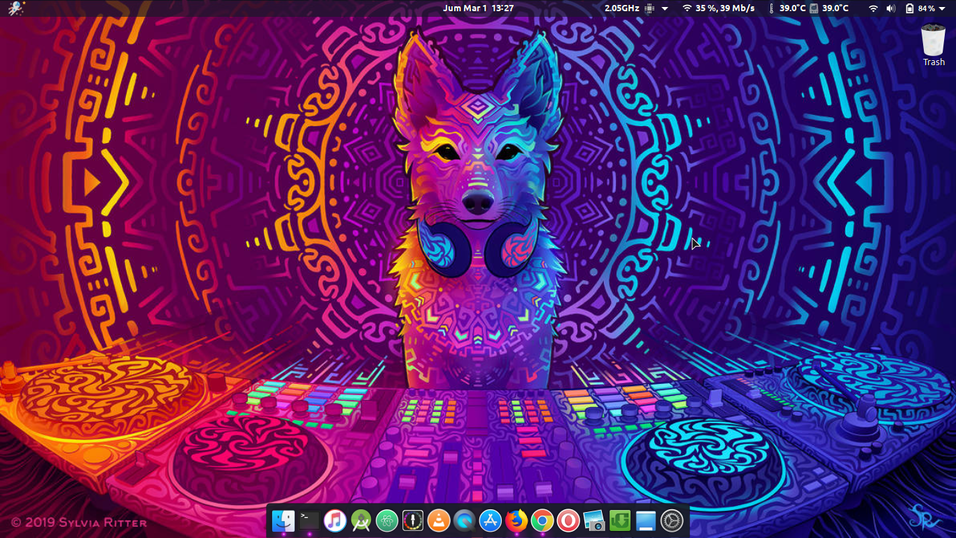The height and width of the screenshot is (538, 956).
Task: Click the disk sensor icon between temperatures
Action: tap(814, 9)
